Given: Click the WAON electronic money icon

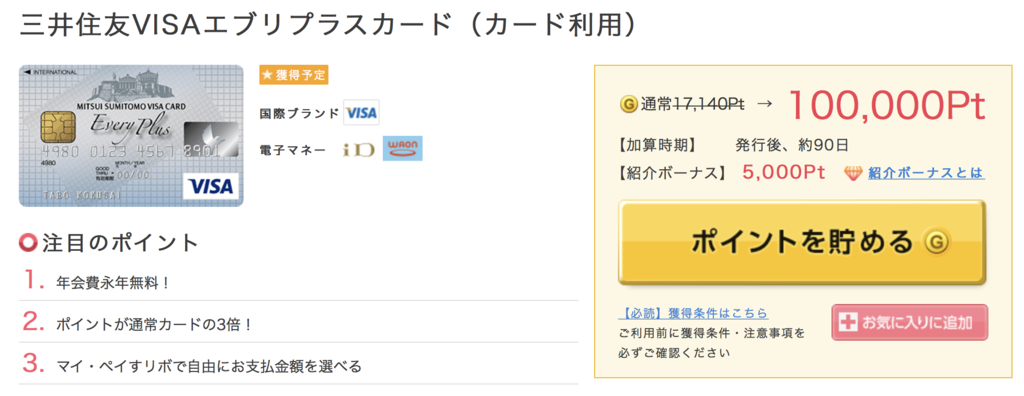Looking at the screenshot, I should [x=402, y=148].
